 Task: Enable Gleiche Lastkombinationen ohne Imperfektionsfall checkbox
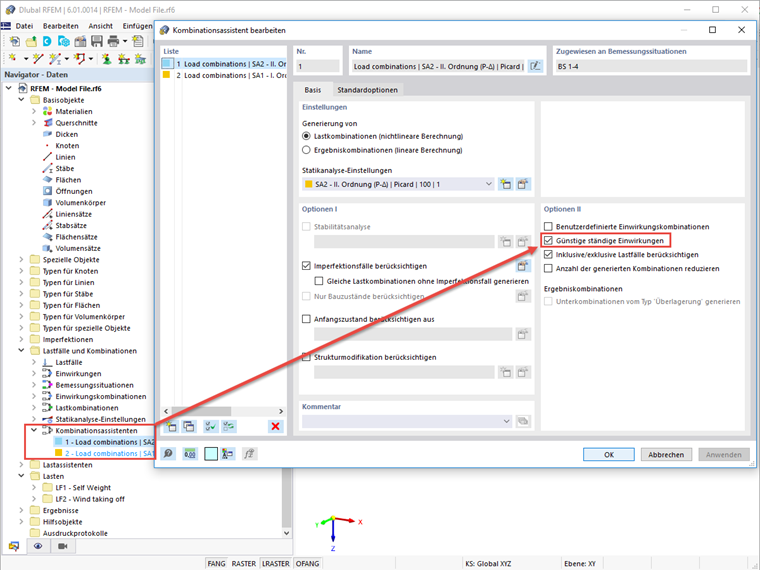(318, 281)
